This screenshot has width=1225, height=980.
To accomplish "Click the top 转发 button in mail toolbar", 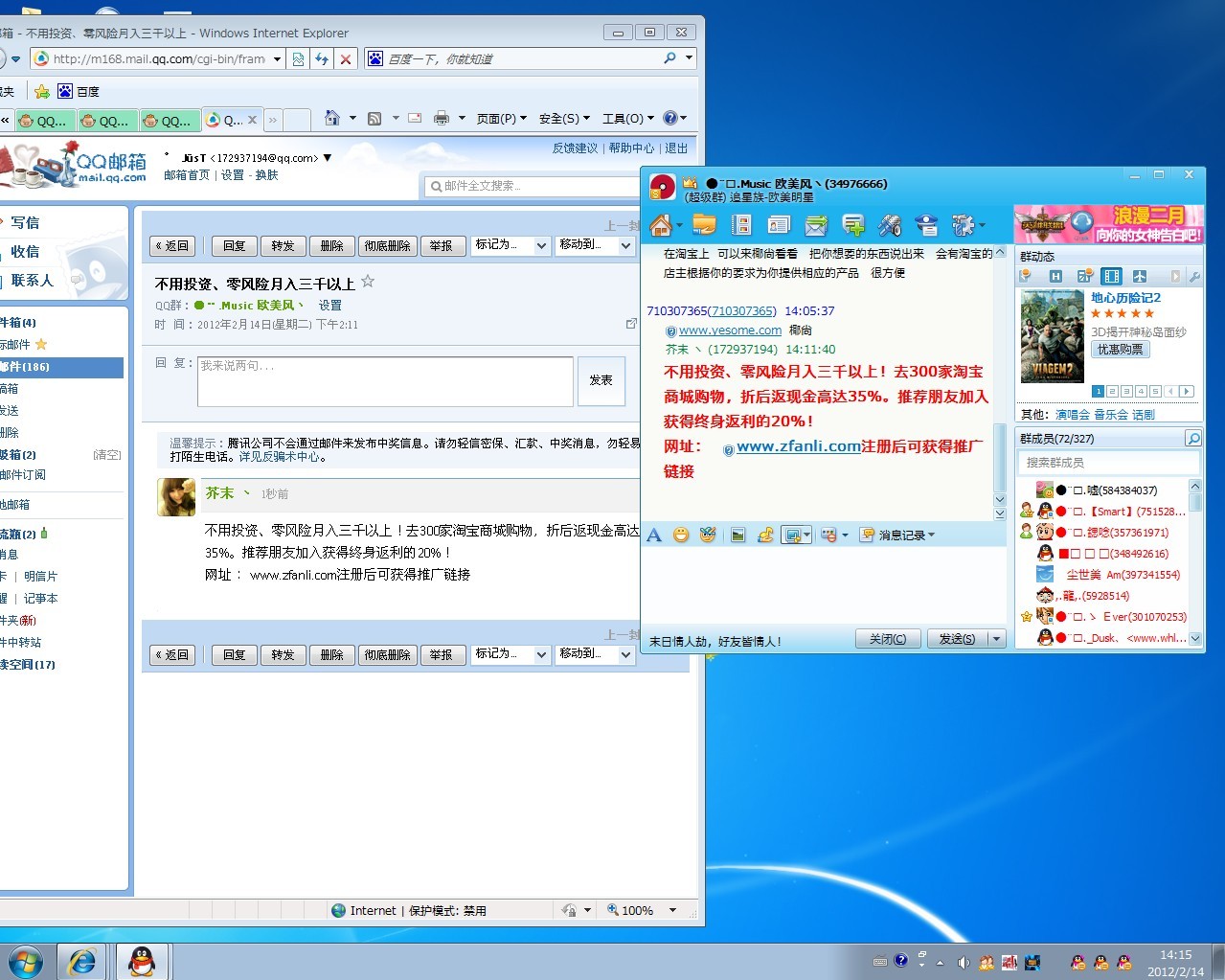I will tap(283, 246).
